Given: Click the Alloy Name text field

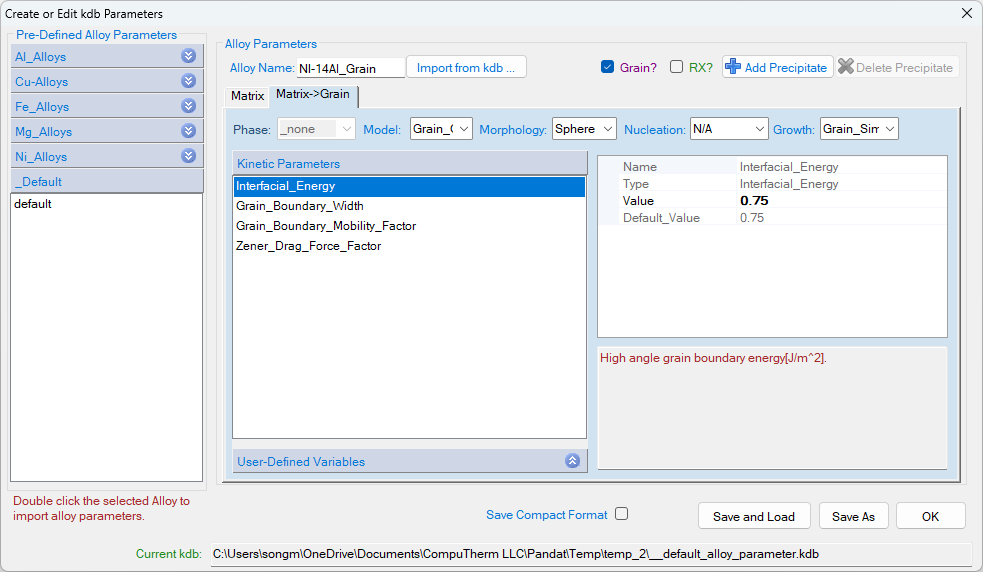Looking at the screenshot, I should tap(350, 68).
